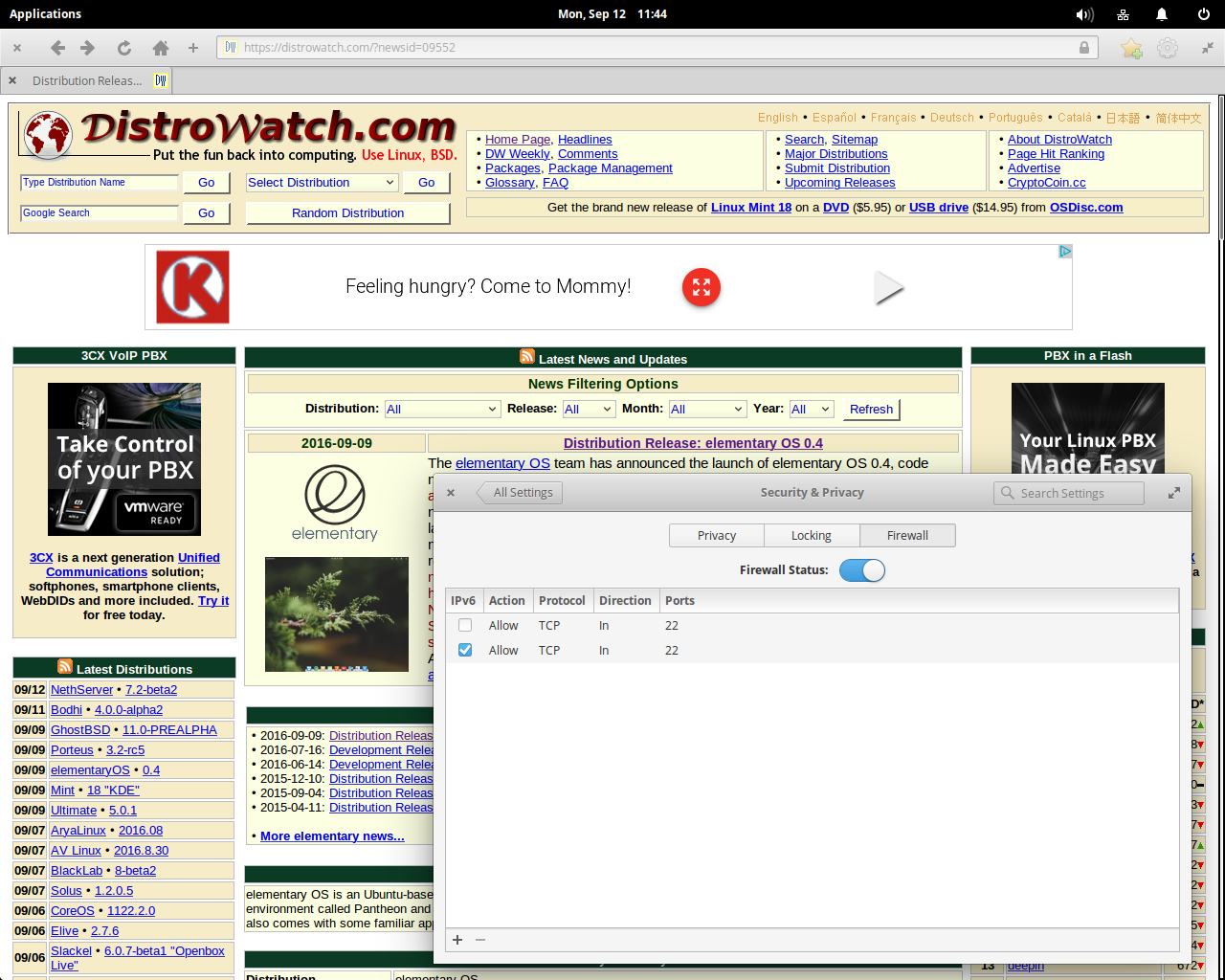Open the DW Weekly link
Viewport: 1225px width, 980px height.
(x=518, y=154)
